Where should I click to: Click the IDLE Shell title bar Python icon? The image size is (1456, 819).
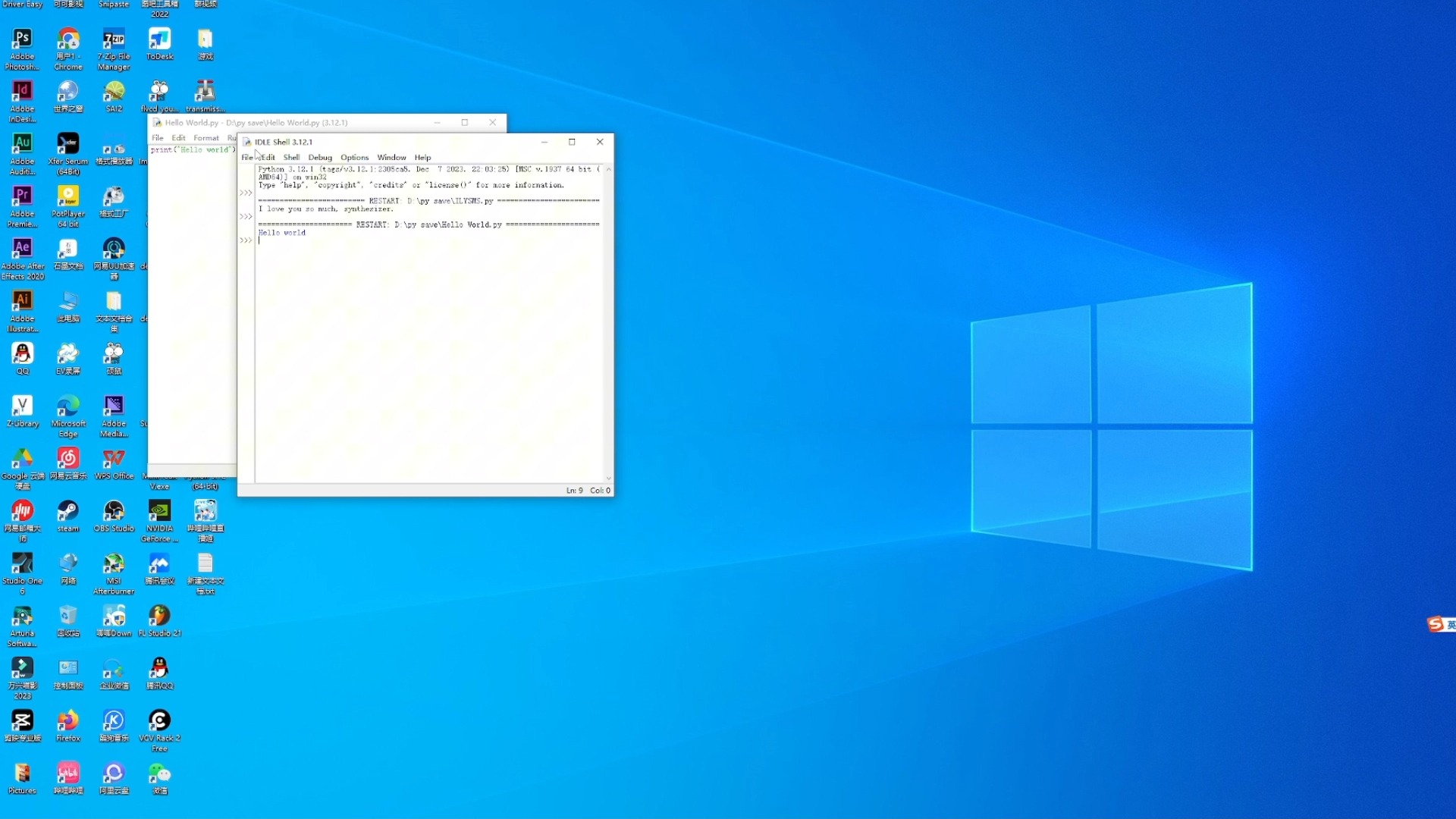246,142
